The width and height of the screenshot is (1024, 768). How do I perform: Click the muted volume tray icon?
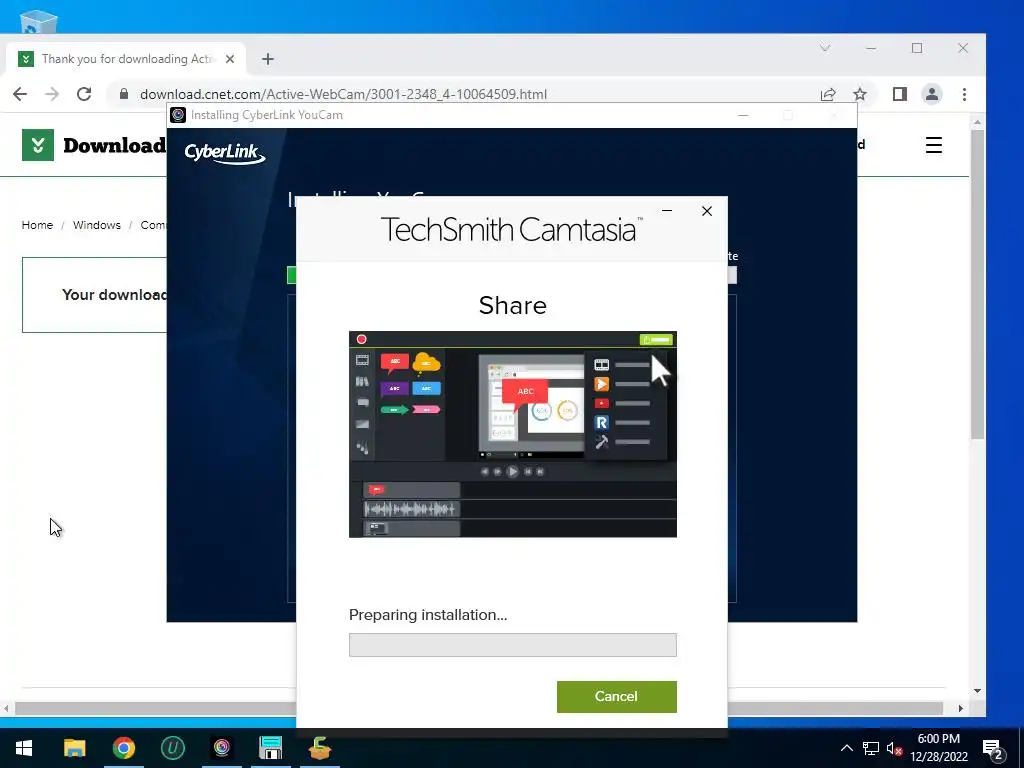pyautogui.click(x=894, y=749)
